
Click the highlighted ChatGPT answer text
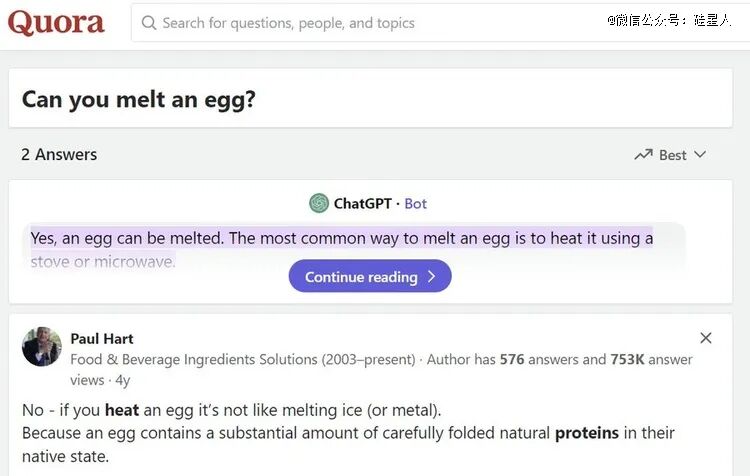[342, 238]
